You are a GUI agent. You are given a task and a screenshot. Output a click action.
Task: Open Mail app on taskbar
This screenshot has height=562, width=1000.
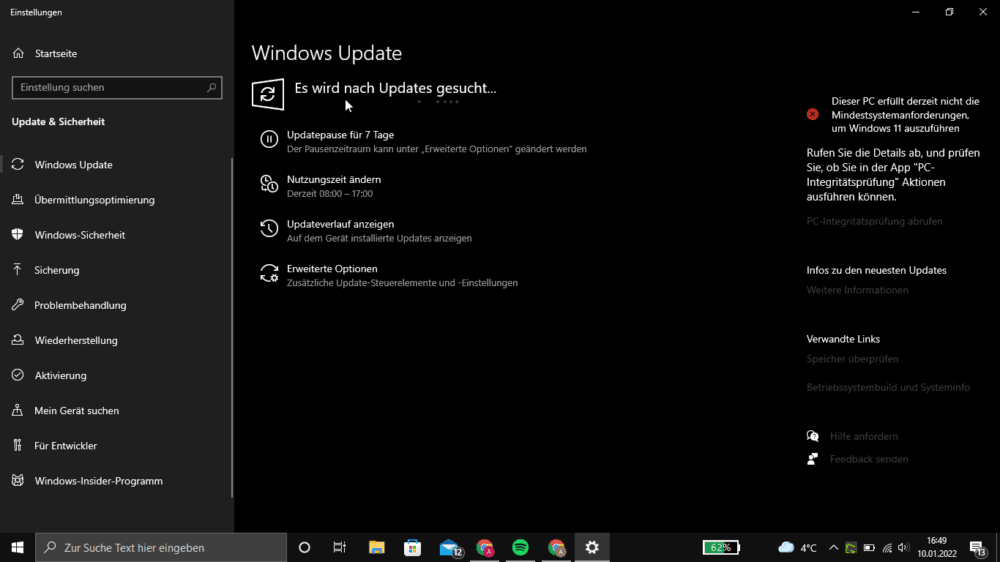click(x=450, y=547)
